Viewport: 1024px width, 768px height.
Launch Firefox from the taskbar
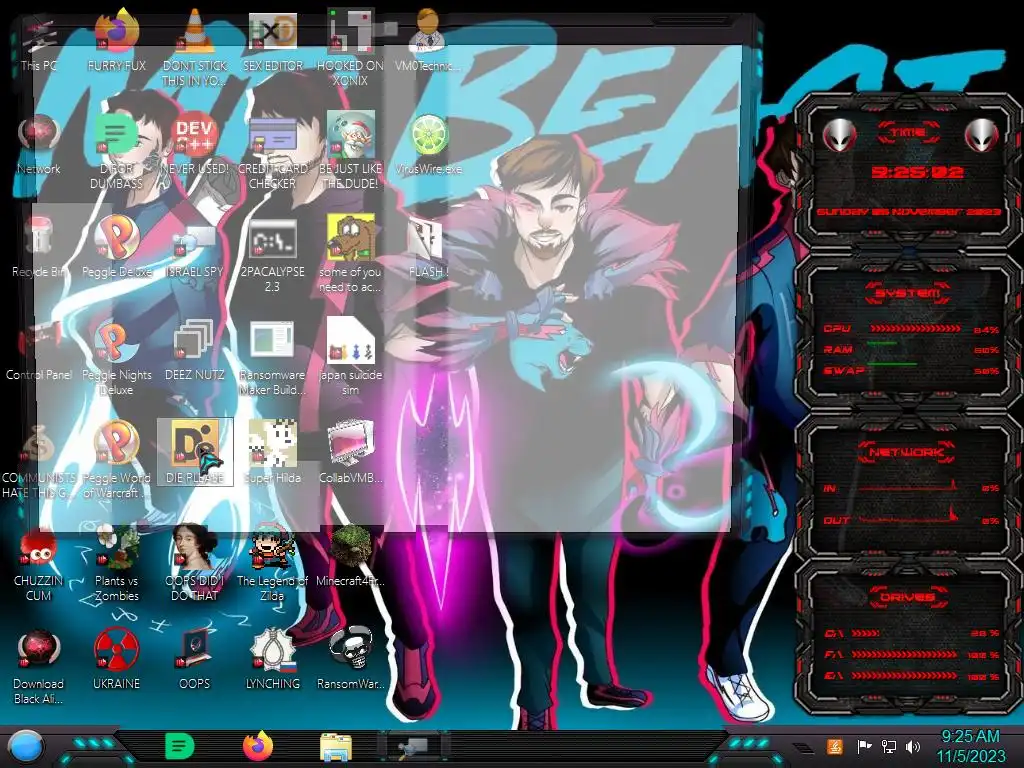click(258, 746)
